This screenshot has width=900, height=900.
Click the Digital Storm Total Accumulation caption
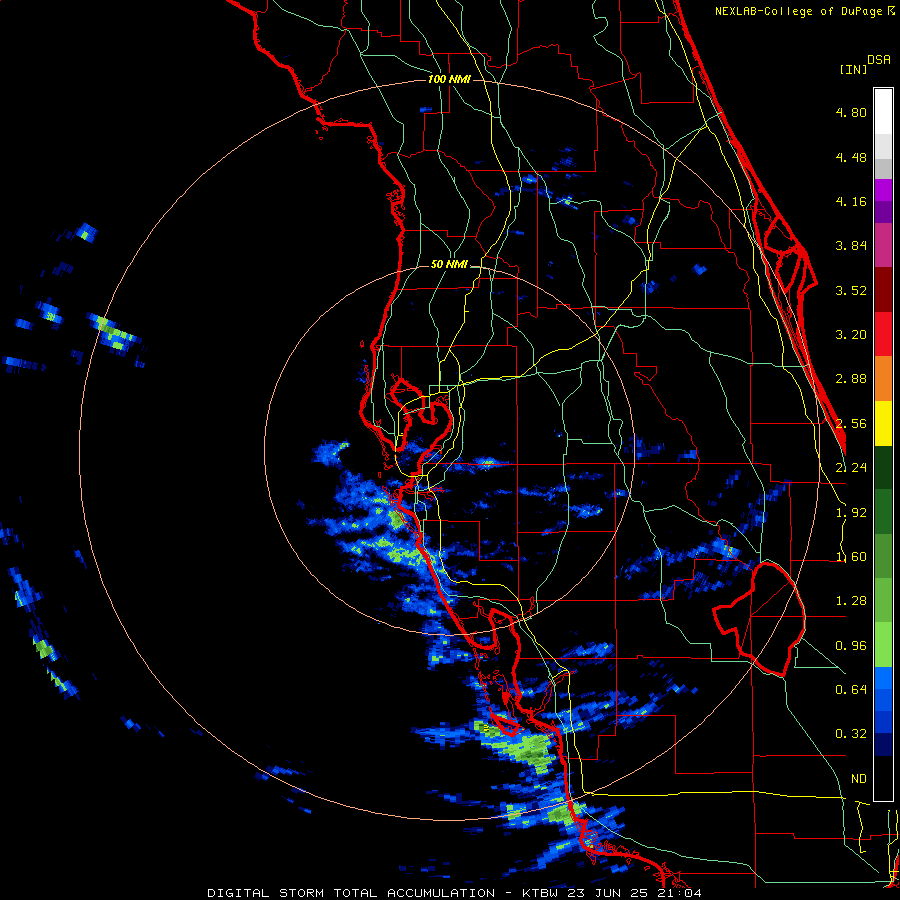click(455, 893)
